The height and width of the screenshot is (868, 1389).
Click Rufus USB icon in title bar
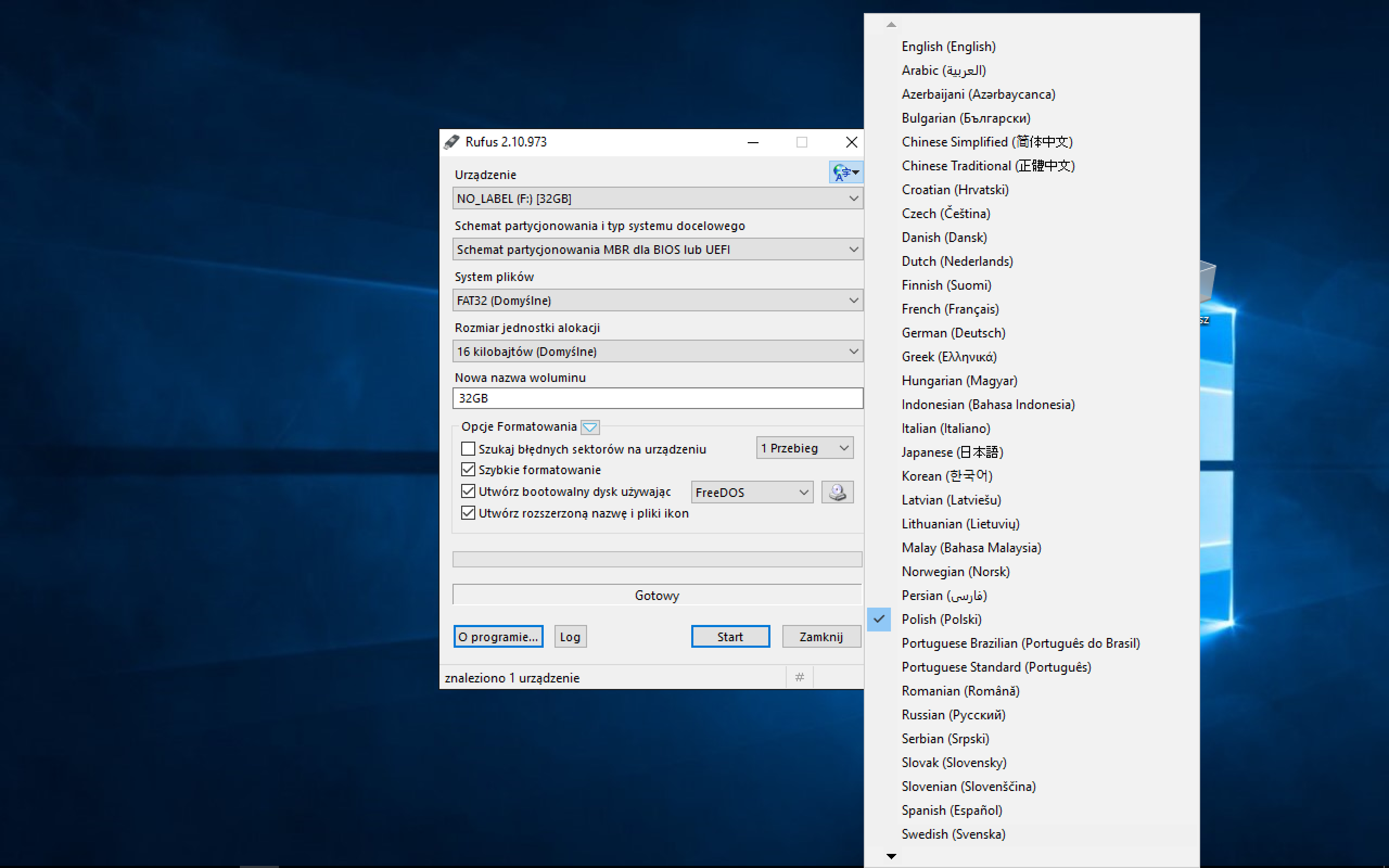(x=453, y=142)
